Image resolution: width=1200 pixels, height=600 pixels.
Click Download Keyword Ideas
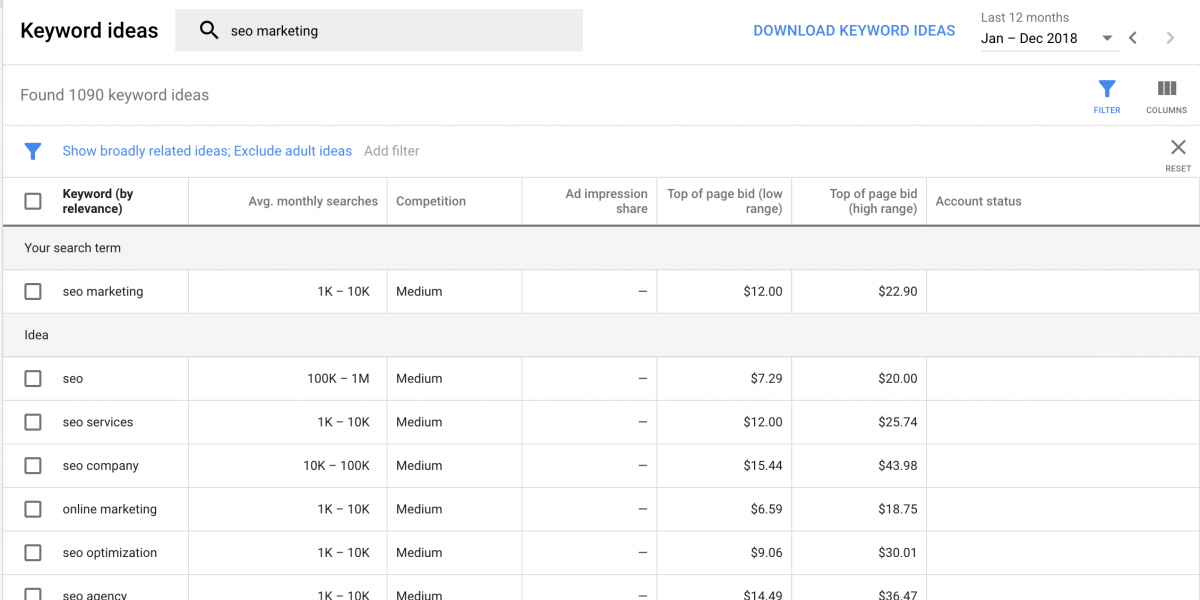coord(854,31)
